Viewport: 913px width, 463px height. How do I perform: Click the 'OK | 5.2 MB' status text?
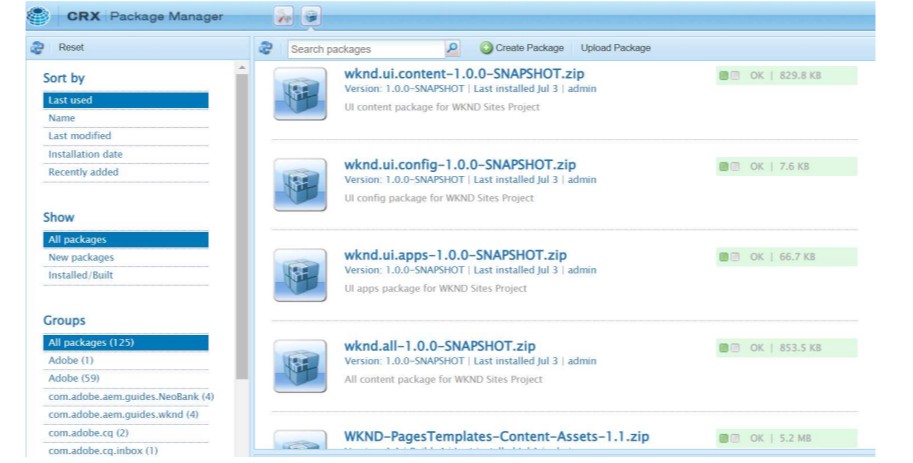780,438
